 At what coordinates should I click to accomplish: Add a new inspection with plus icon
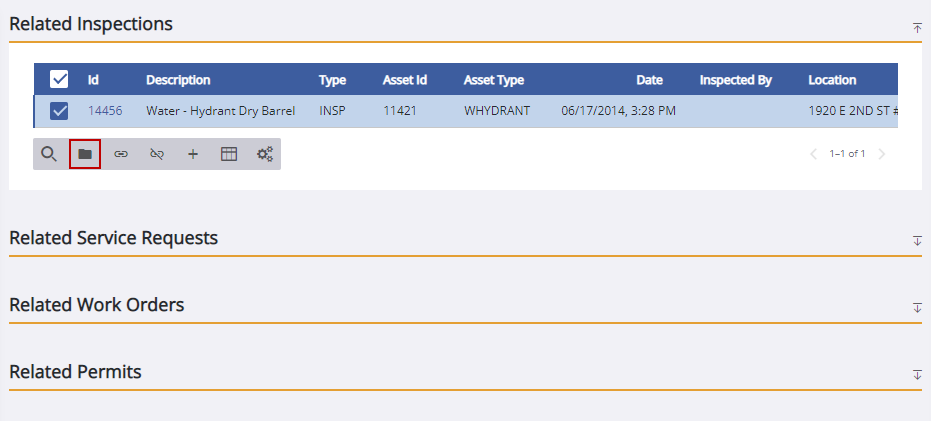coord(193,154)
